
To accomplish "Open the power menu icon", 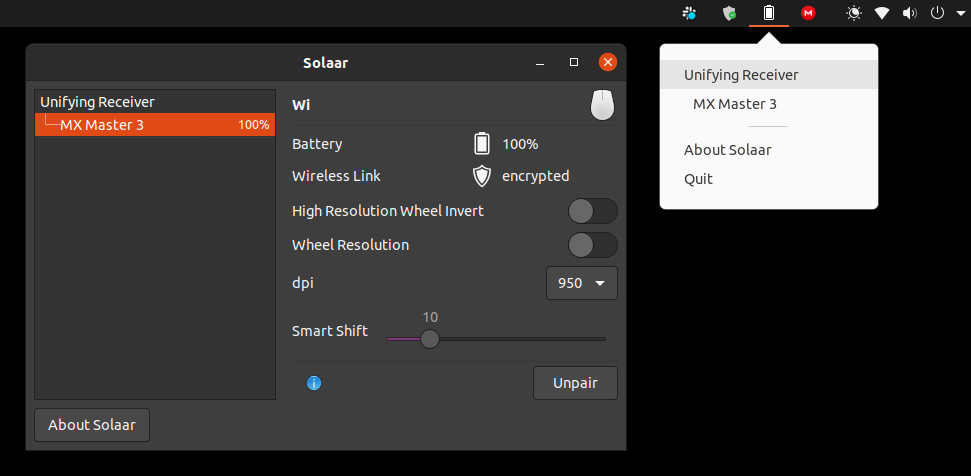I will (x=938, y=12).
